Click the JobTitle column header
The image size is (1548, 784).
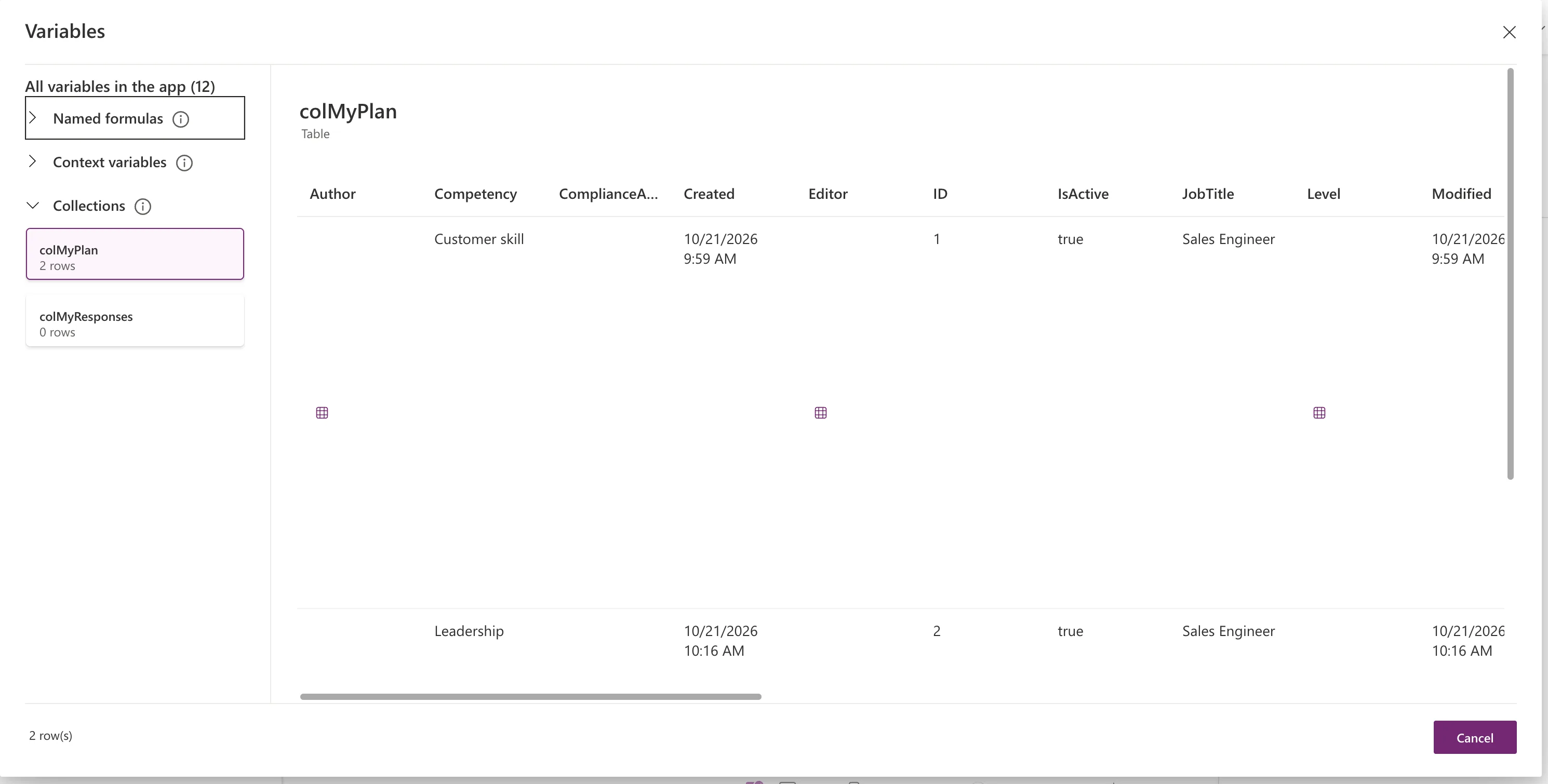coord(1208,194)
